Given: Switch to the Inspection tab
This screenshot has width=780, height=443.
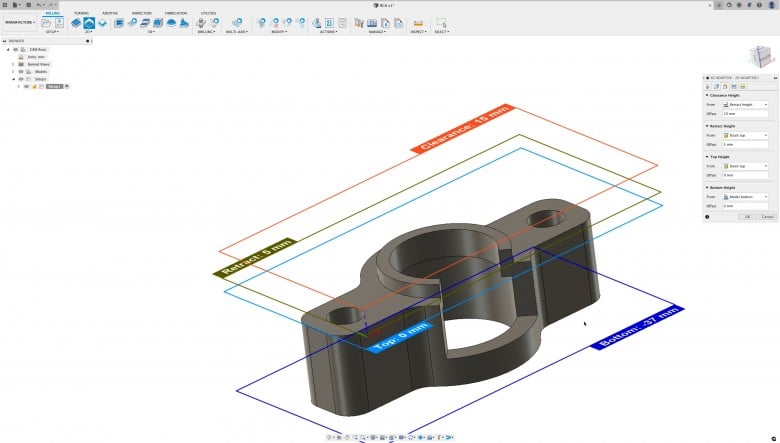Looking at the screenshot, I should click(142, 13).
